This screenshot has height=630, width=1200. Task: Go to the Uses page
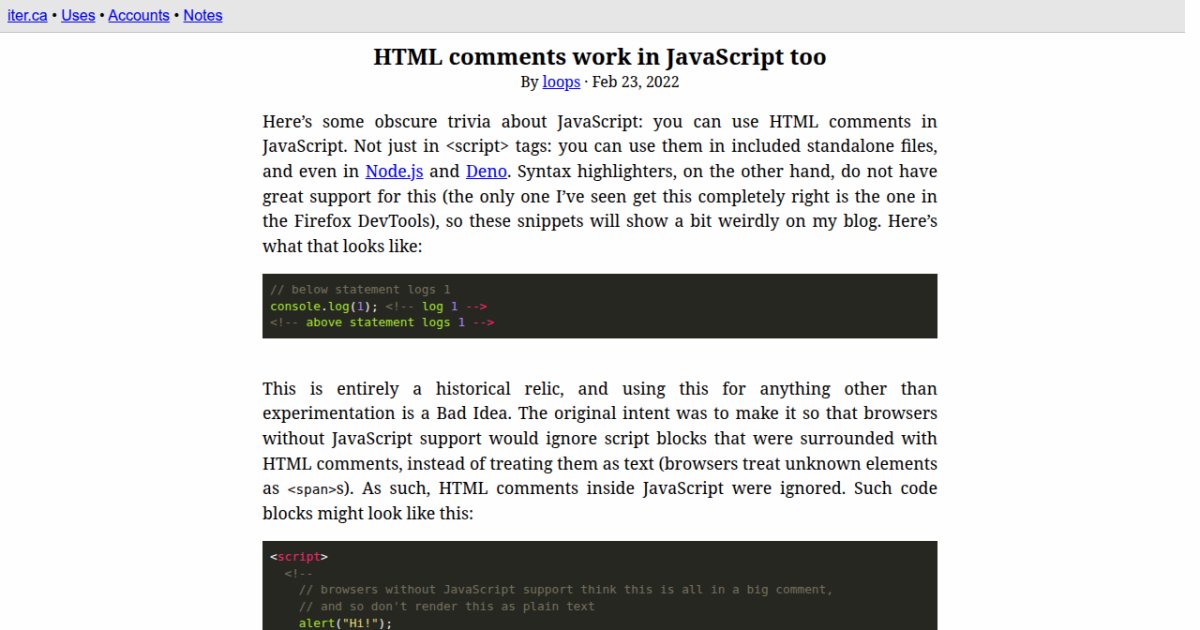tap(78, 16)
